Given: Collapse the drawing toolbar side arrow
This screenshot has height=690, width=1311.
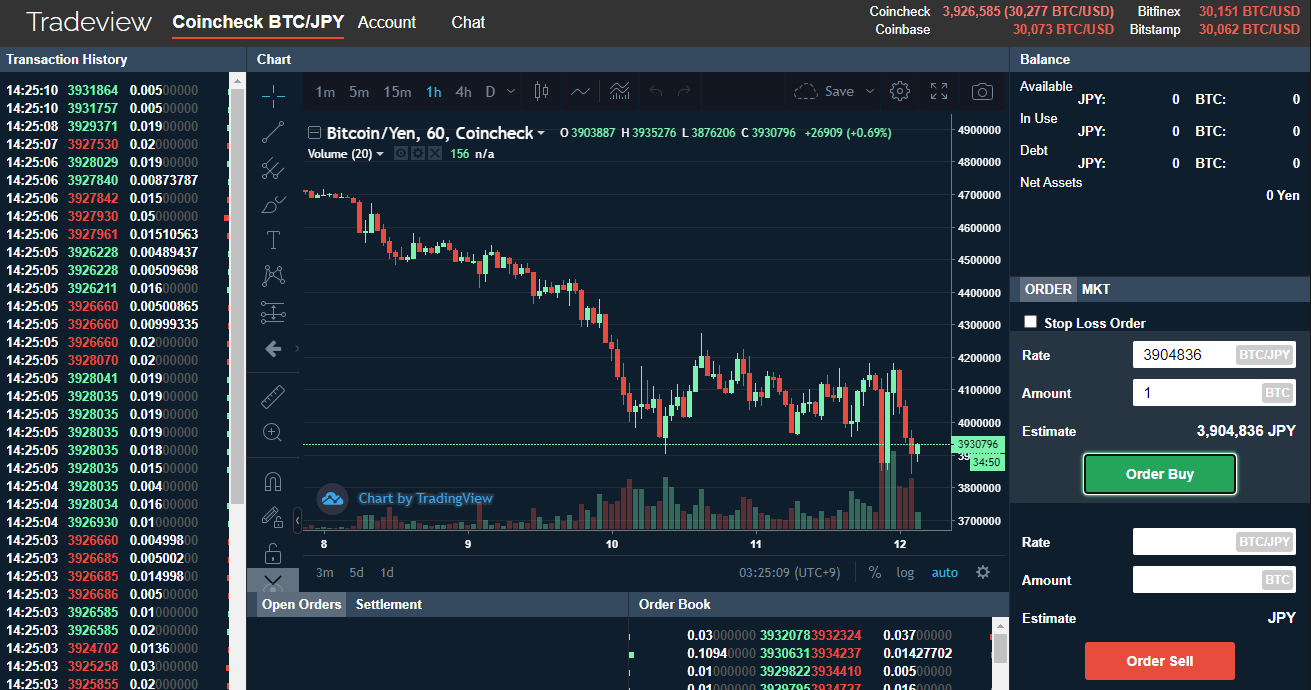Looking at the screenshot, I should click(x=297, y=520).
